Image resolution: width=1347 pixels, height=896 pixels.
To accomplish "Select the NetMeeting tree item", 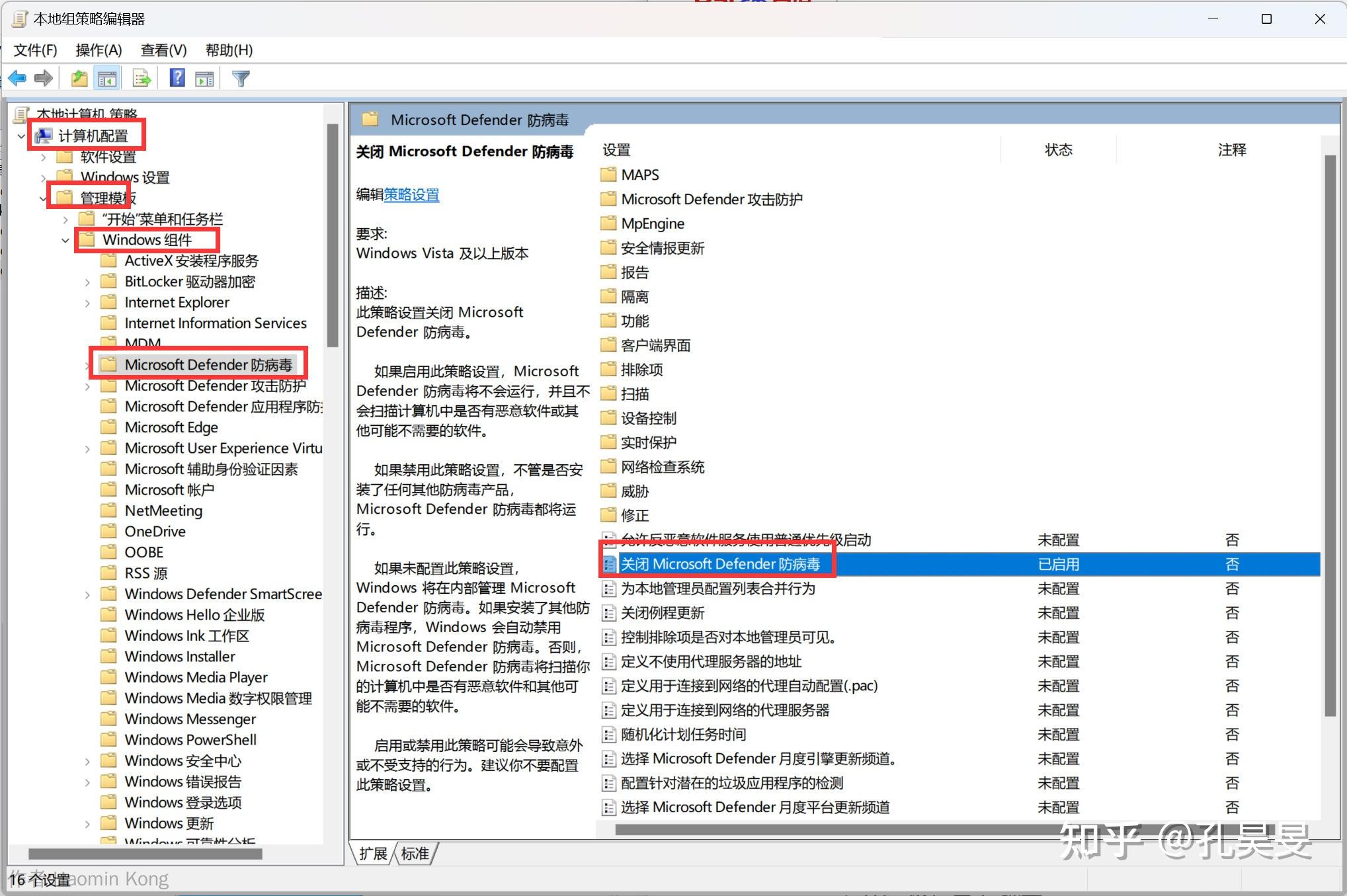I will click(x=163, y=510).
